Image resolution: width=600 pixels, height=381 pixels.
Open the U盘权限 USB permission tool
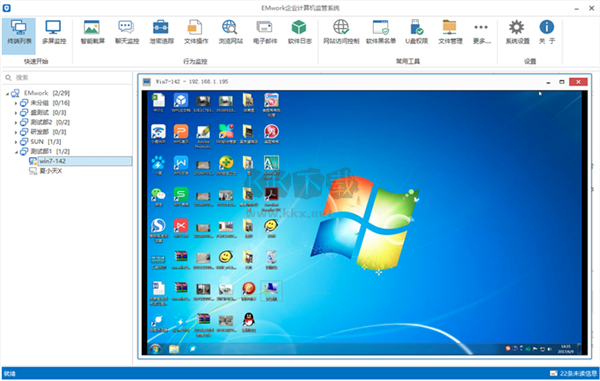tap(416, 32)
